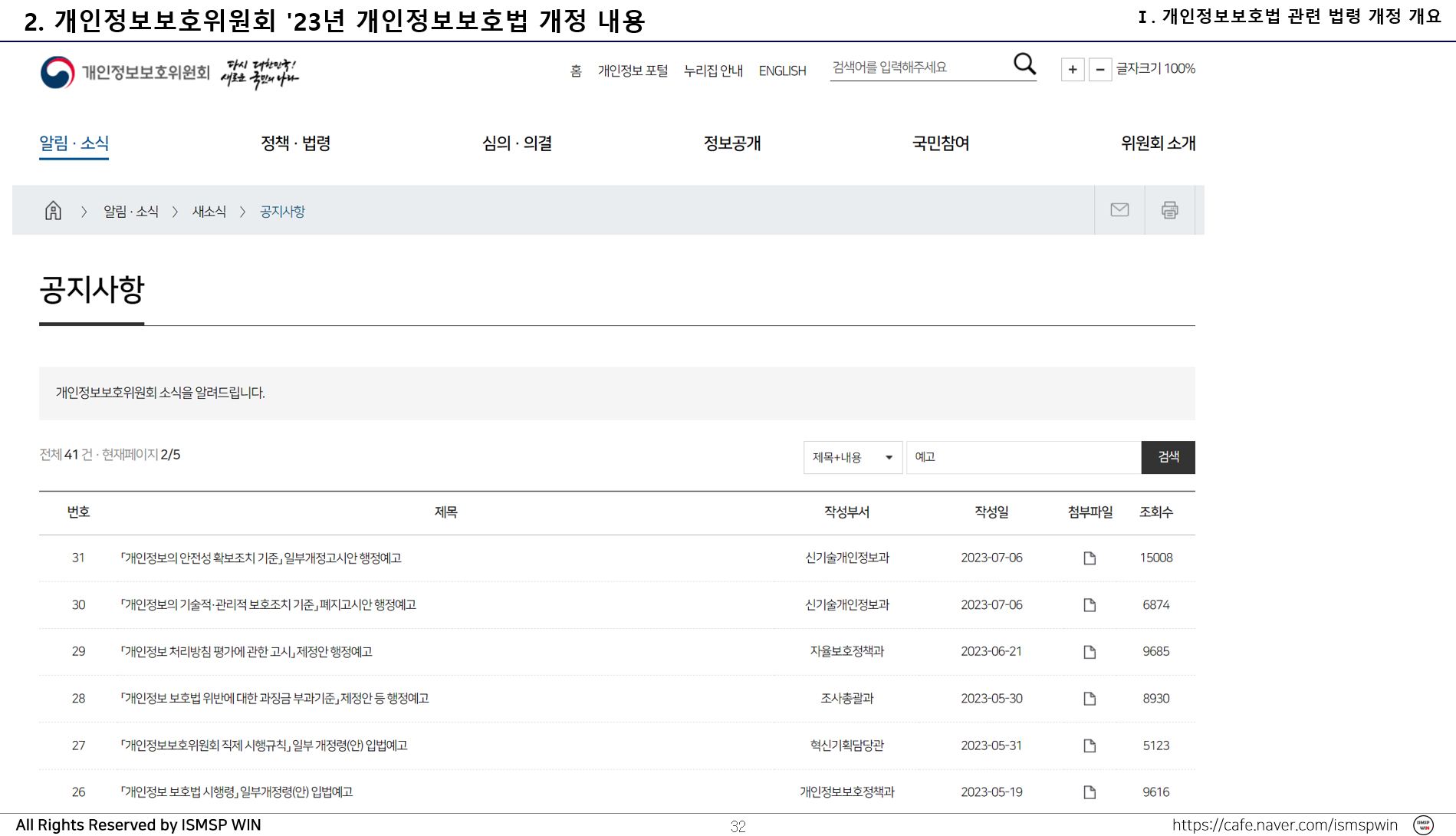Switch to ENGLISH site link
Viewport: 1456px width, 836px height.
click(782, 71)
